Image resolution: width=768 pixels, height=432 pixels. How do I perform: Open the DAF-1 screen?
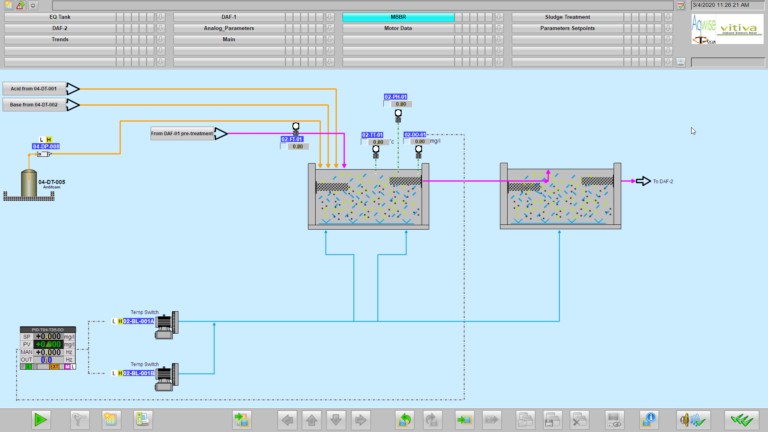[x=228, y=17]
